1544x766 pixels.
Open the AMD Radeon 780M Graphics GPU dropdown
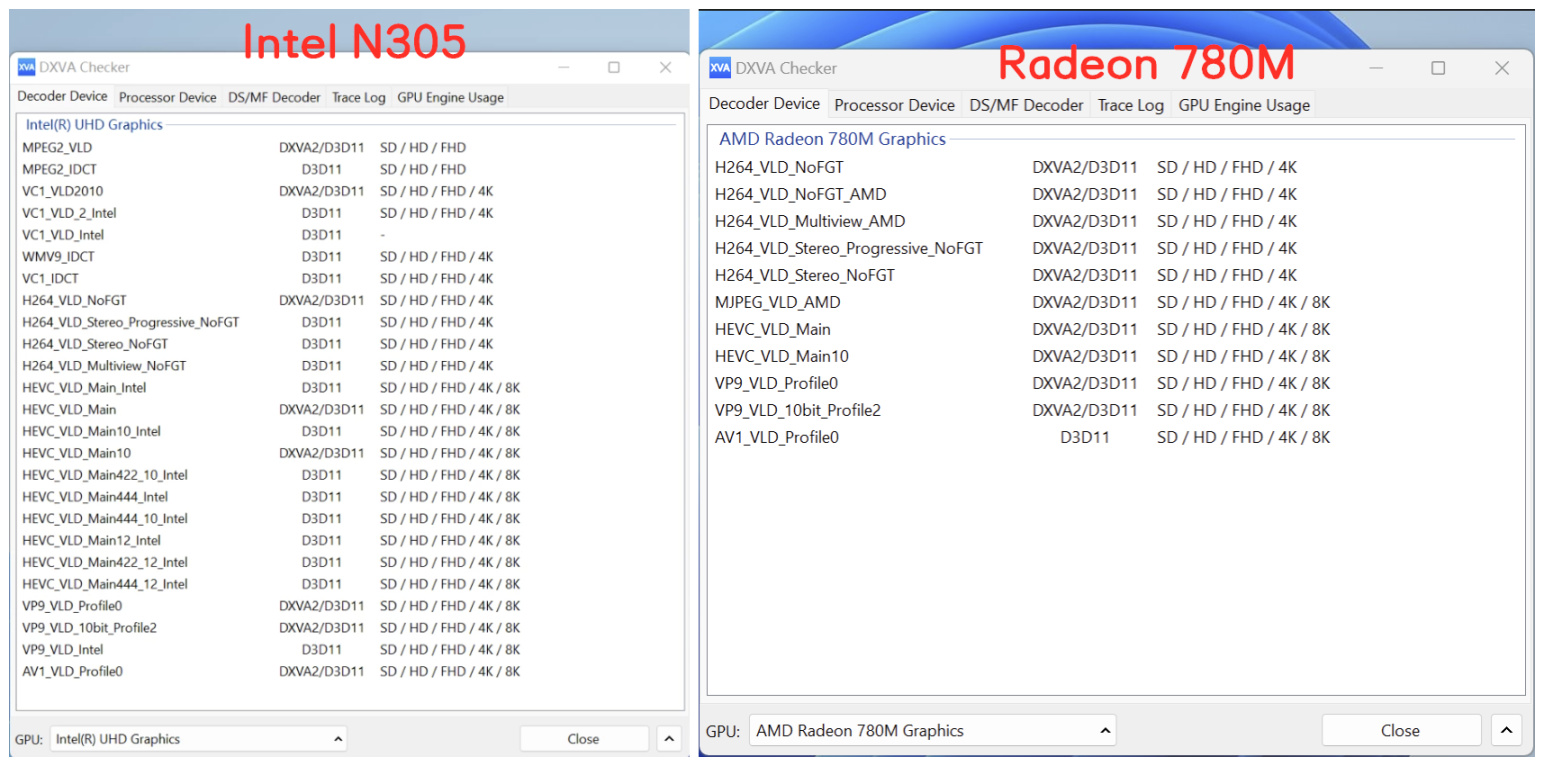click(932, 730)
